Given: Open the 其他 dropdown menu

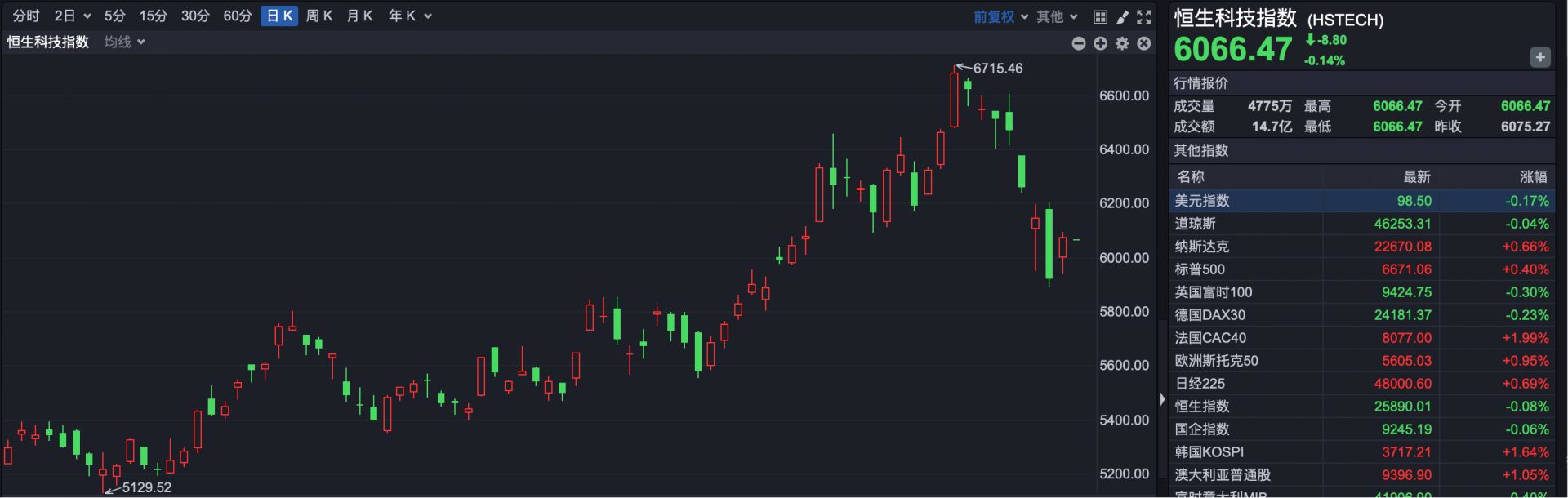Looking at the screenshot, I should click(x=1057, y=16).
